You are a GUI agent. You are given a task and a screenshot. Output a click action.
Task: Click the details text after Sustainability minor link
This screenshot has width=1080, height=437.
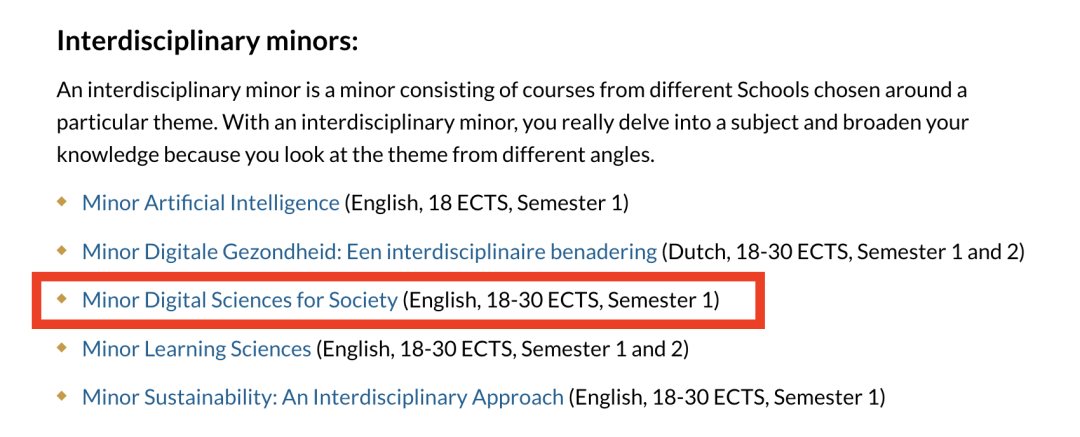726,398
